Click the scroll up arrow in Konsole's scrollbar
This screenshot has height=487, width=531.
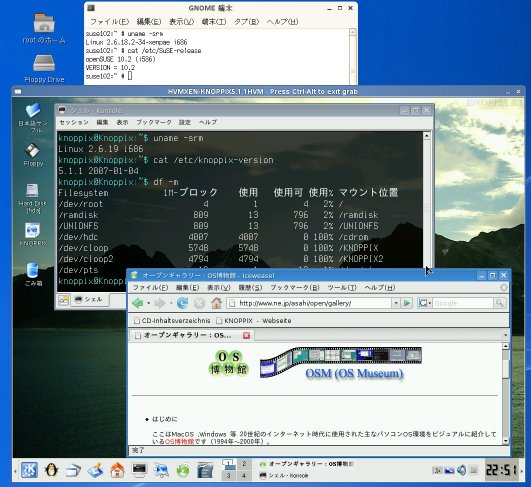click(427, 136)
